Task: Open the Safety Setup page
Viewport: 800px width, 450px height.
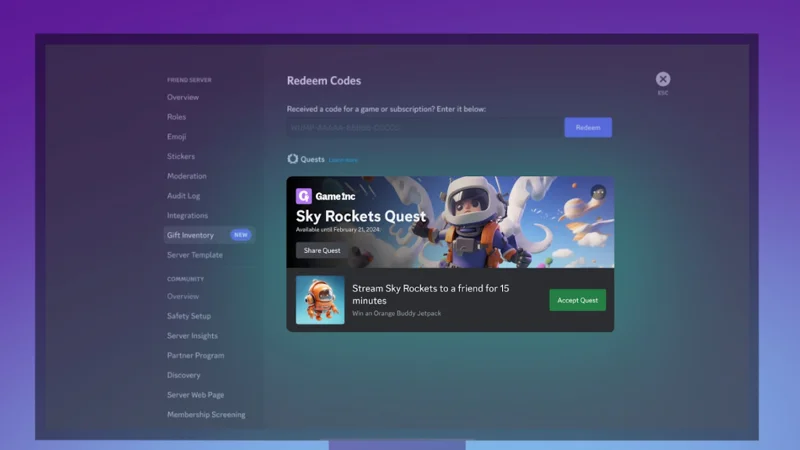Action: [x=189, y=316]
